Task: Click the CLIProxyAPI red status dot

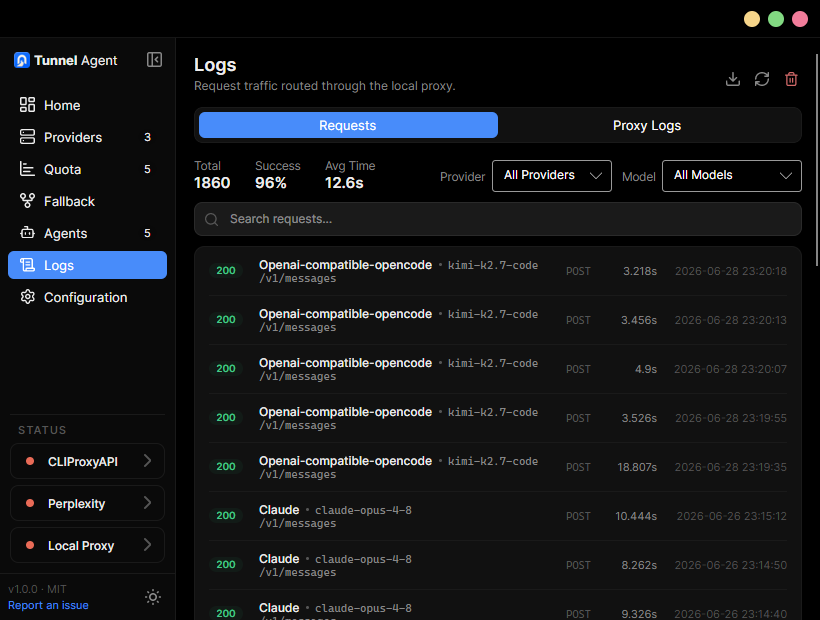Action: point(30,461)
